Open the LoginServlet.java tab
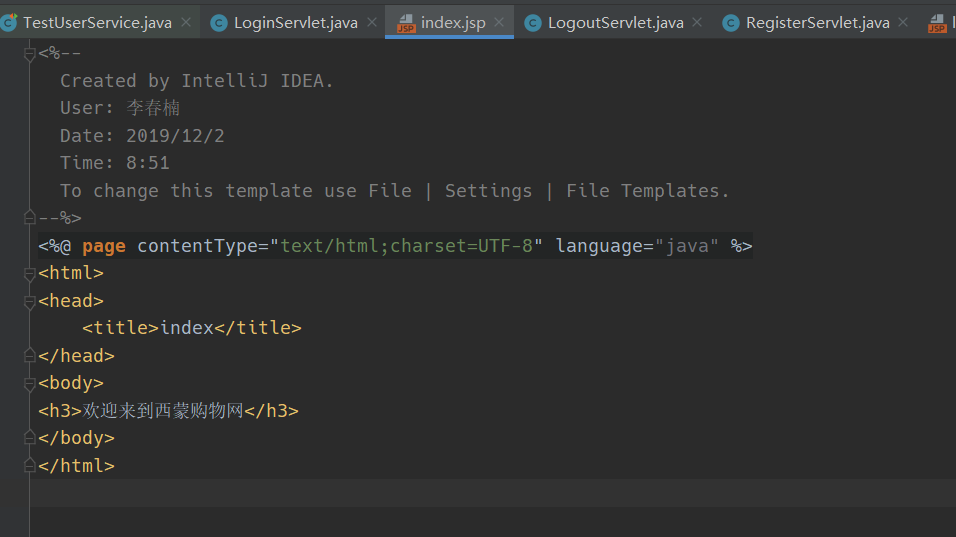This screenshot has height=537, width=956. point(295,23)
